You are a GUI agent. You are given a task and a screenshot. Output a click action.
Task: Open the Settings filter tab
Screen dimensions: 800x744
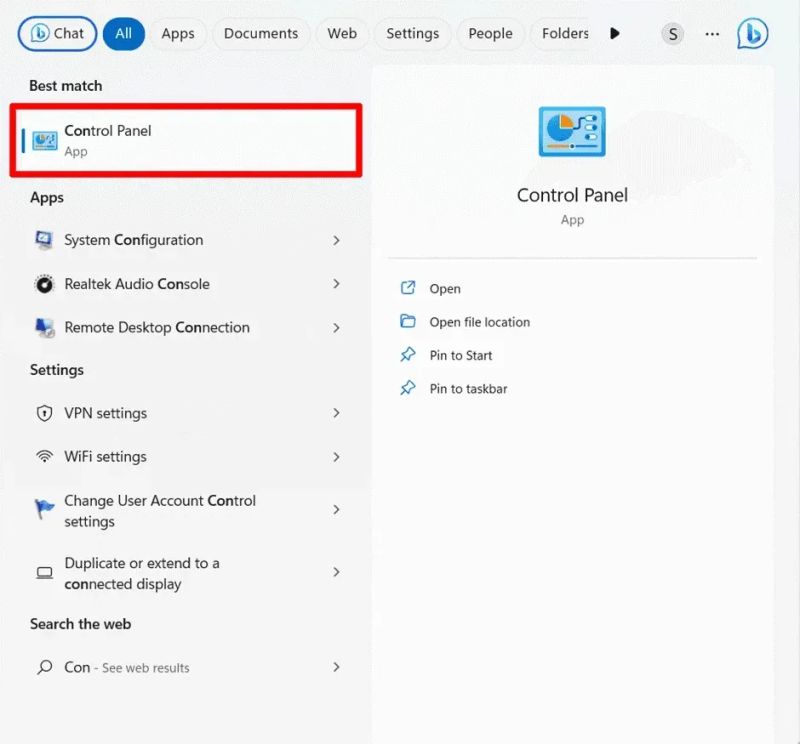[412, 33]
